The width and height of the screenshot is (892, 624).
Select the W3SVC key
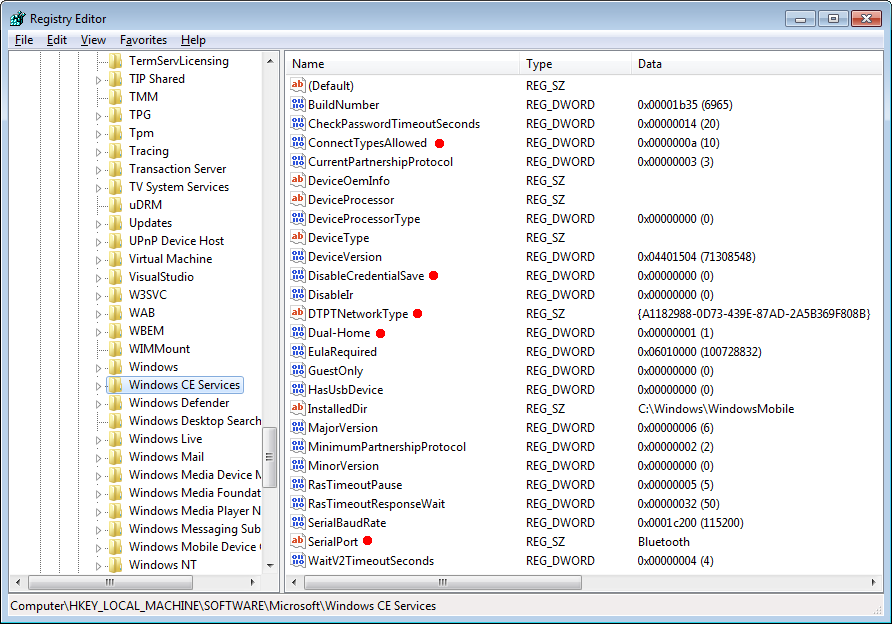pyautogui.click(x=147, y=295)
